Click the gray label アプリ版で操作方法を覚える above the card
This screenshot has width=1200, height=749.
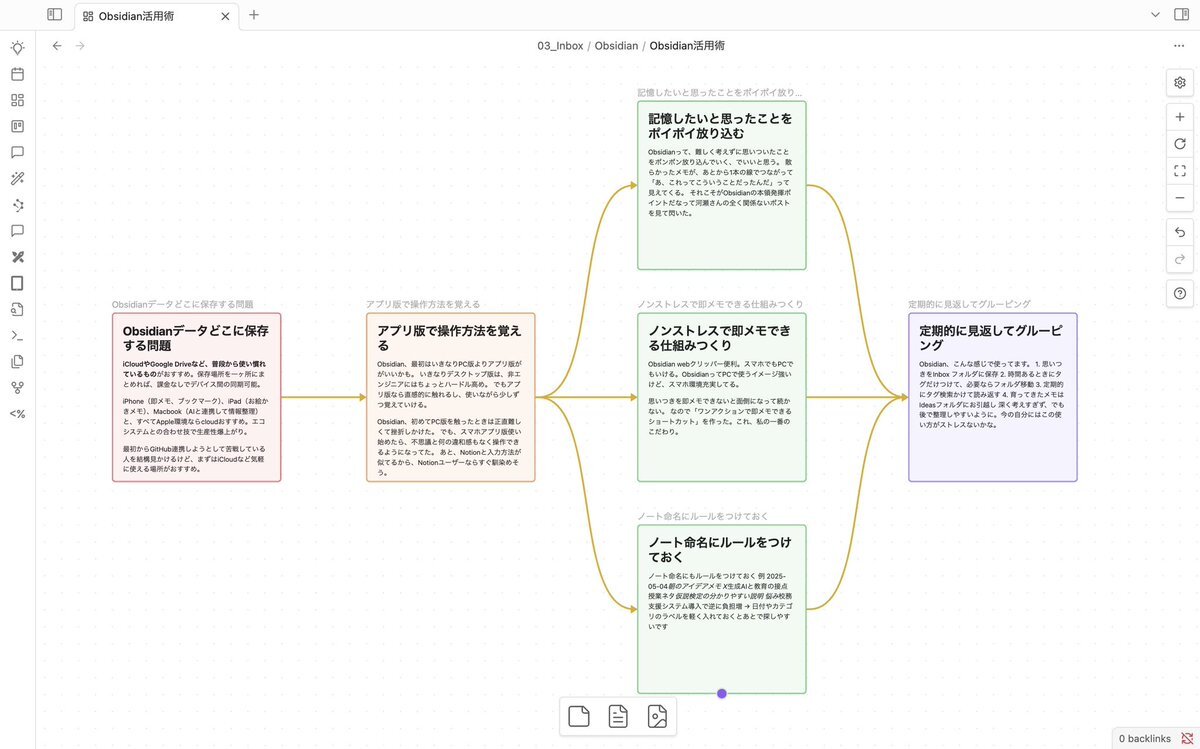click(x=423, y=304)
